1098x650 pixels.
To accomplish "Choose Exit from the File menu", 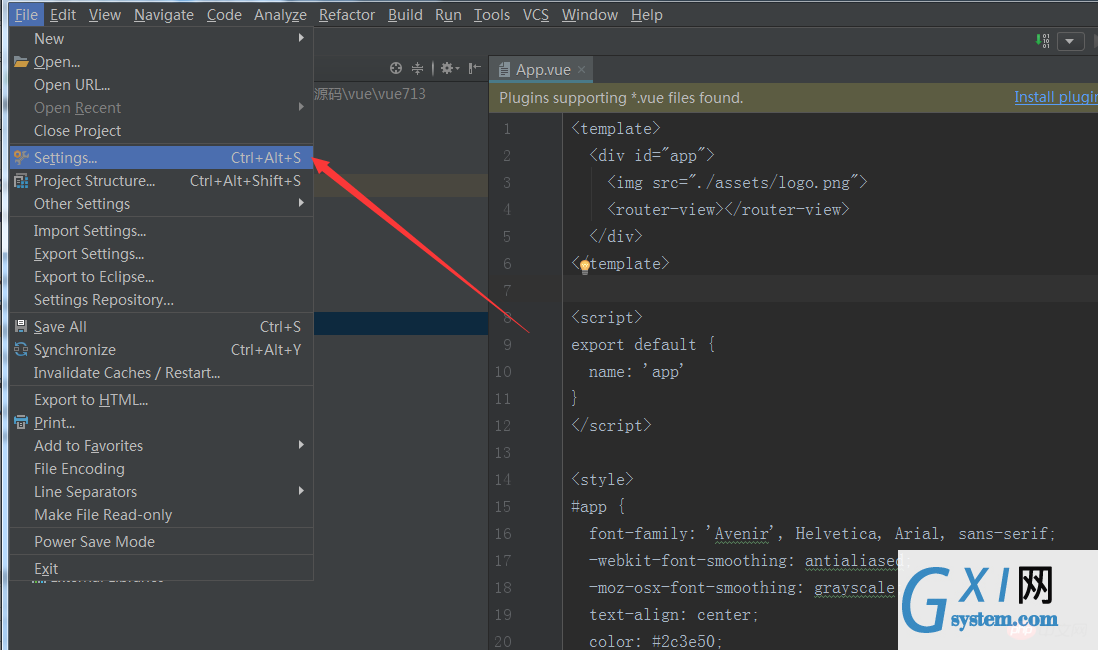I will (162, 568).
